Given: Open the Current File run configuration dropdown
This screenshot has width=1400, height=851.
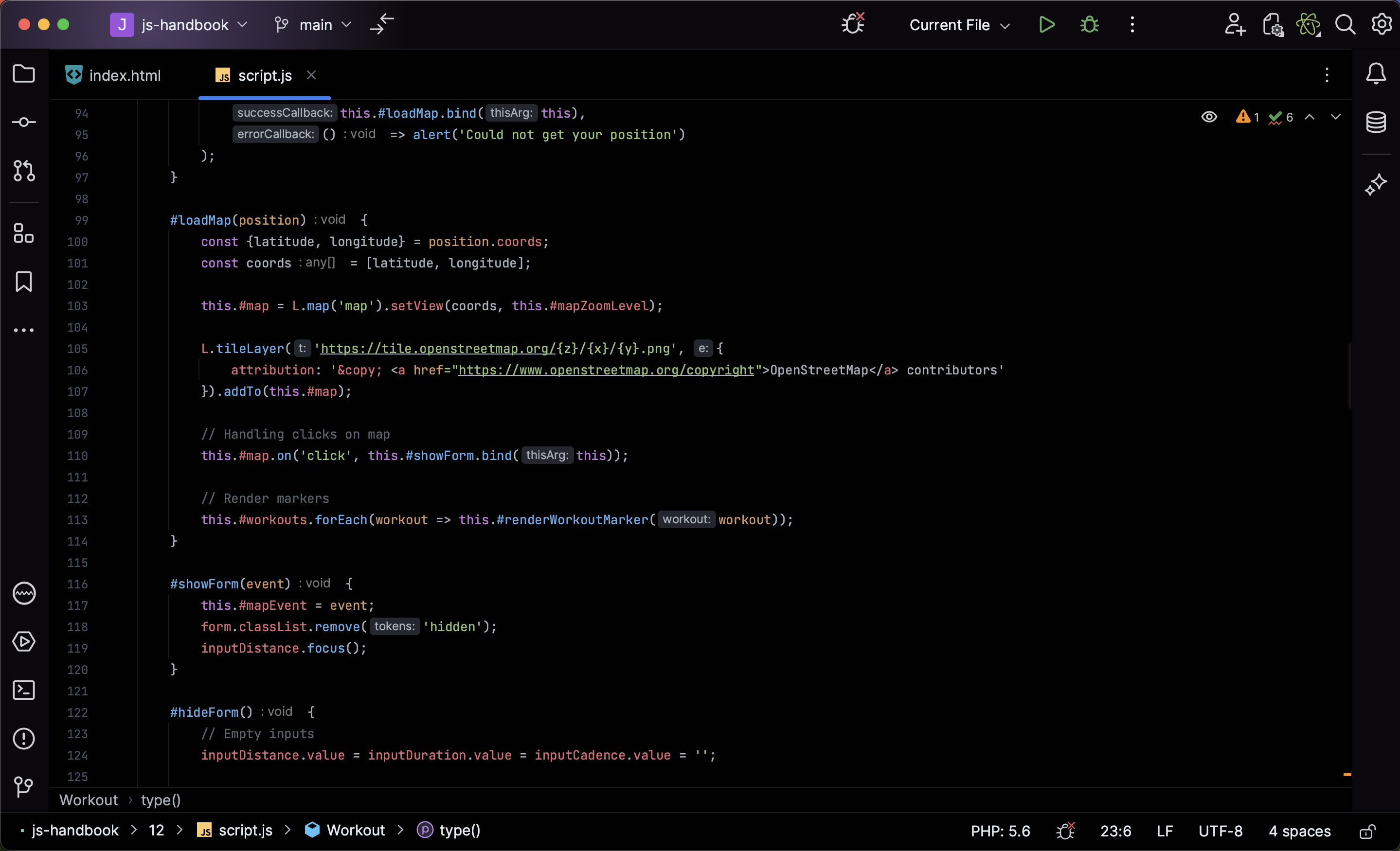Looking at the screenshot, I should point(958,24).
